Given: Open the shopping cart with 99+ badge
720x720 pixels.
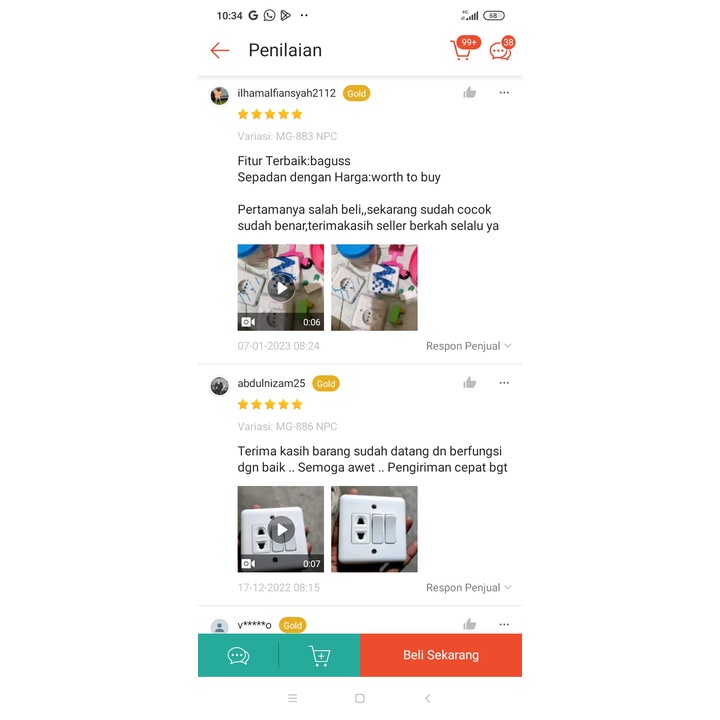Looking at the screenshot, I should tap(465, 48).
